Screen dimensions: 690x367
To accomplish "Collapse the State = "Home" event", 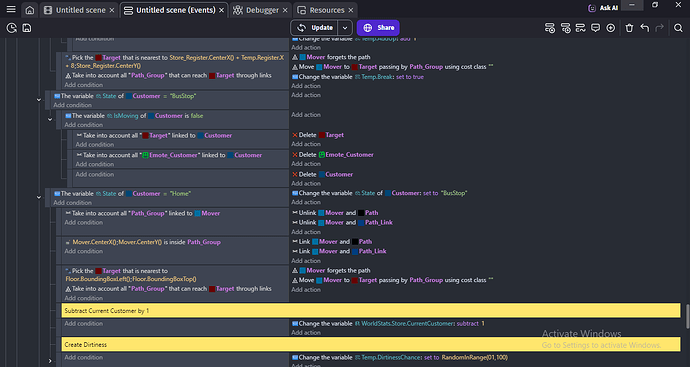I will pyautogui.click(x=39, y=198).
